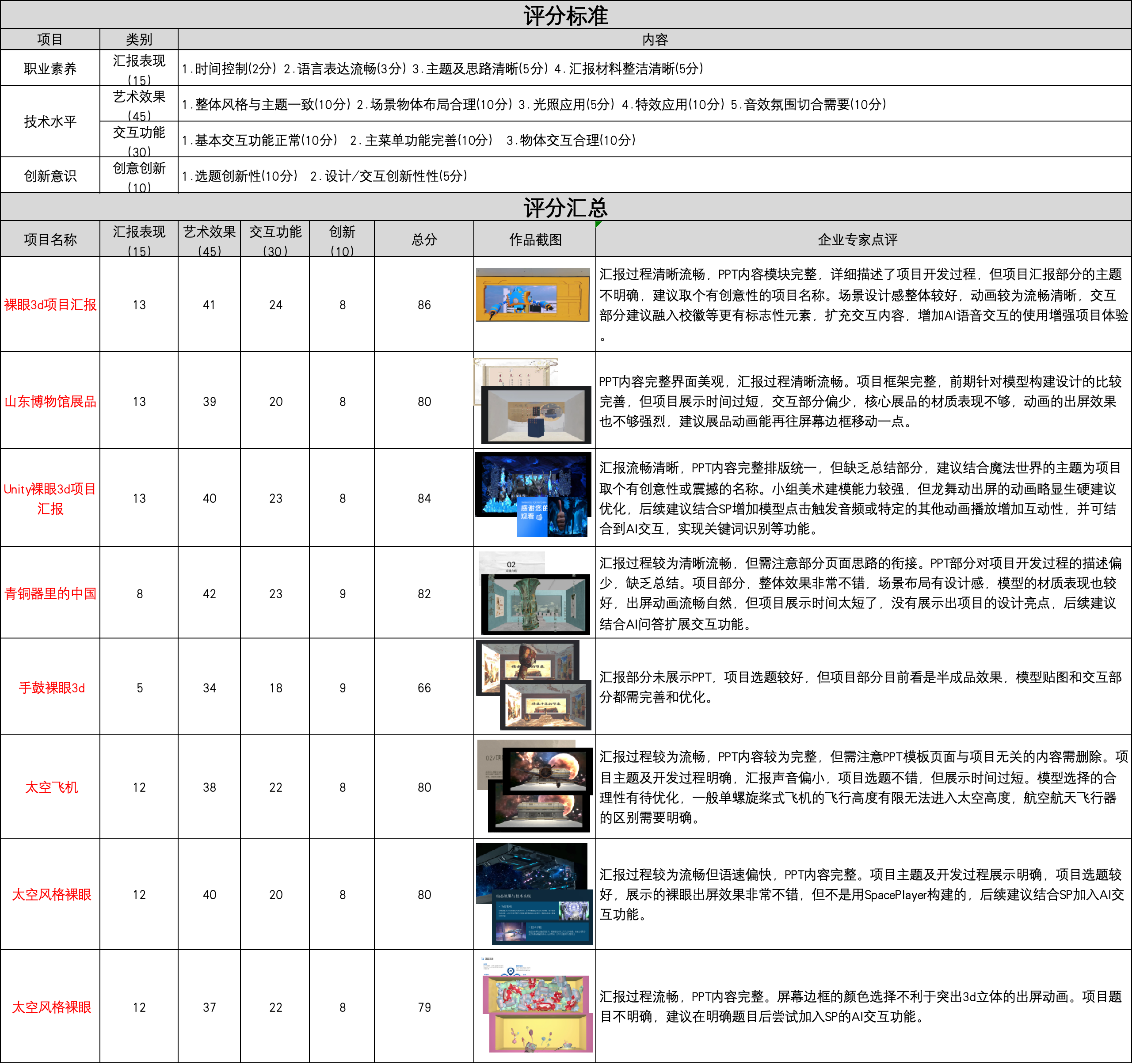Select the 手鼓裸眼3d screenshot image
Viewport: 1132px width, 1064px height.
point(534,686)
